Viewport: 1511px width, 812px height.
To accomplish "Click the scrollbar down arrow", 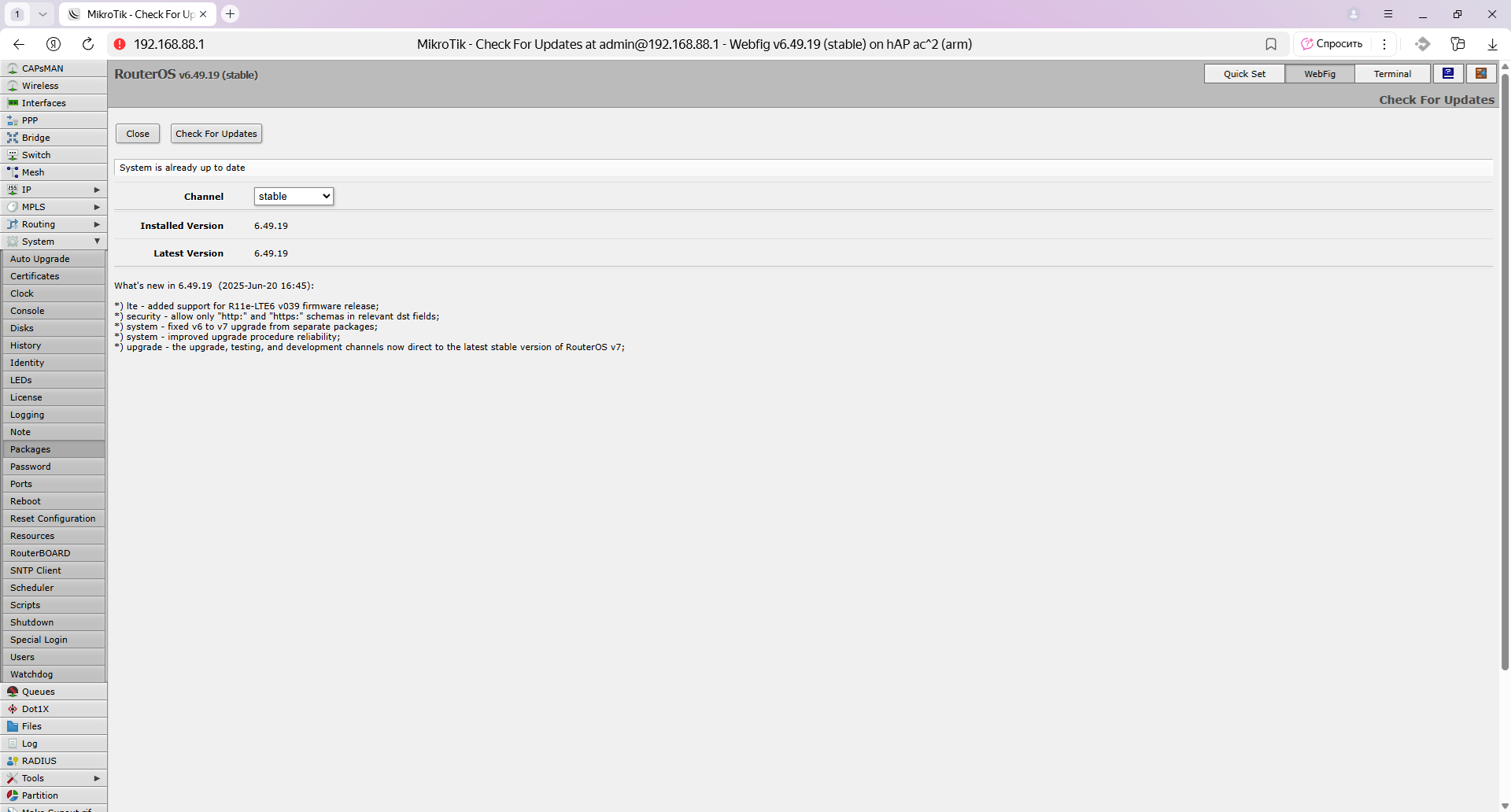I will pos(1505,806).
